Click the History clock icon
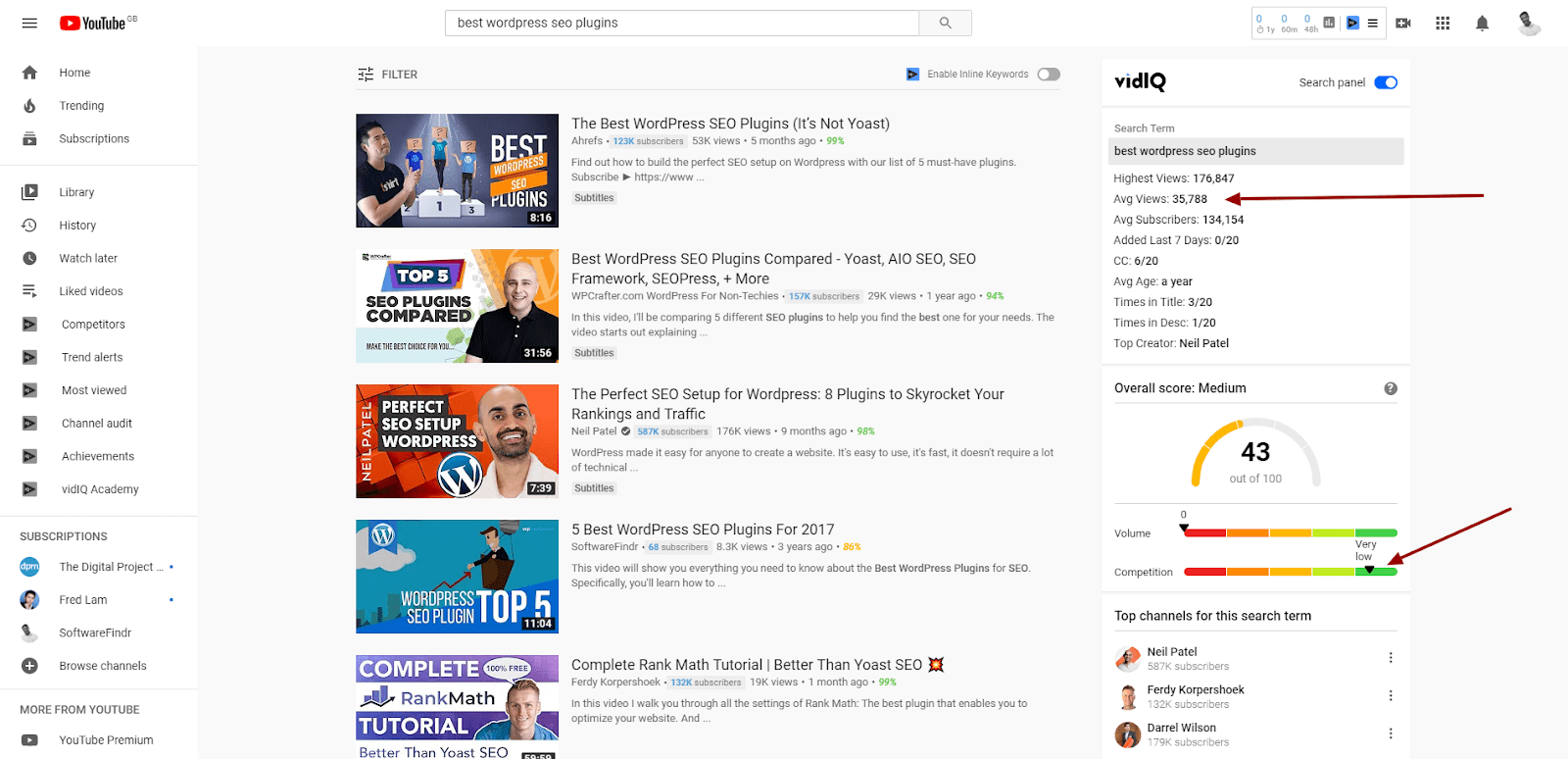The width and height of the screenshot is (1568, 759). pos(29,226)
